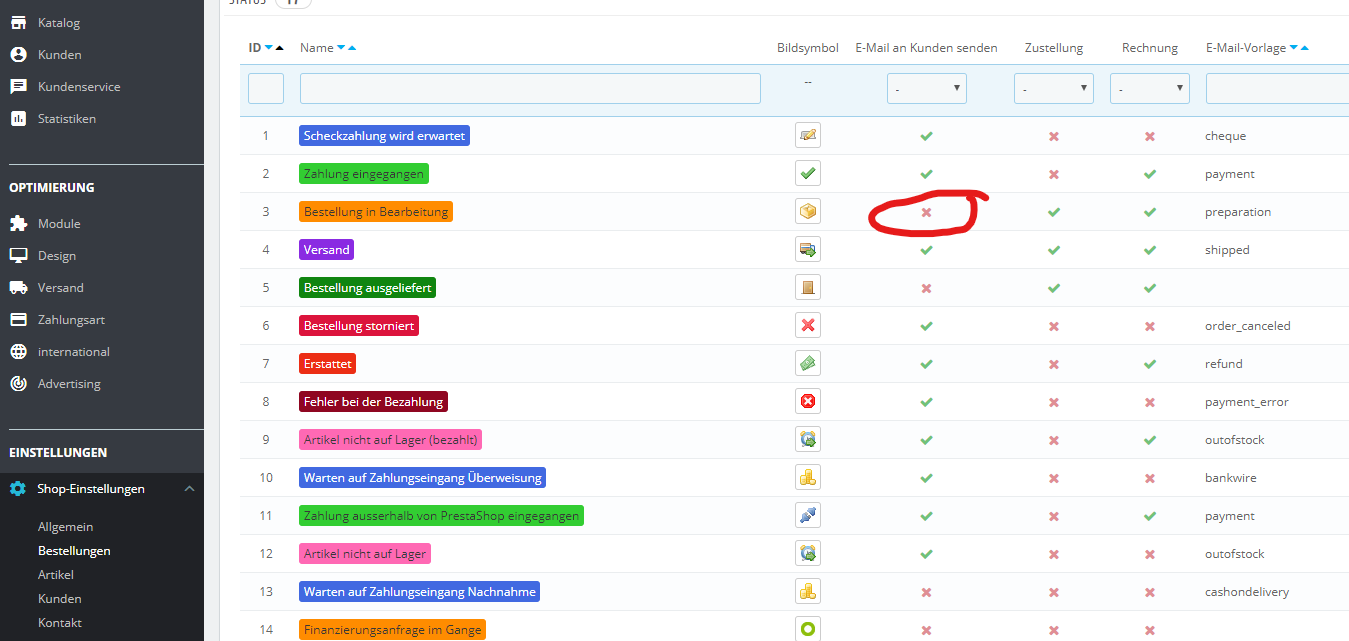Open the Artikel submenu item
Image resolution: width=1349 pixels, height=641 pixels.
(56, 575)
